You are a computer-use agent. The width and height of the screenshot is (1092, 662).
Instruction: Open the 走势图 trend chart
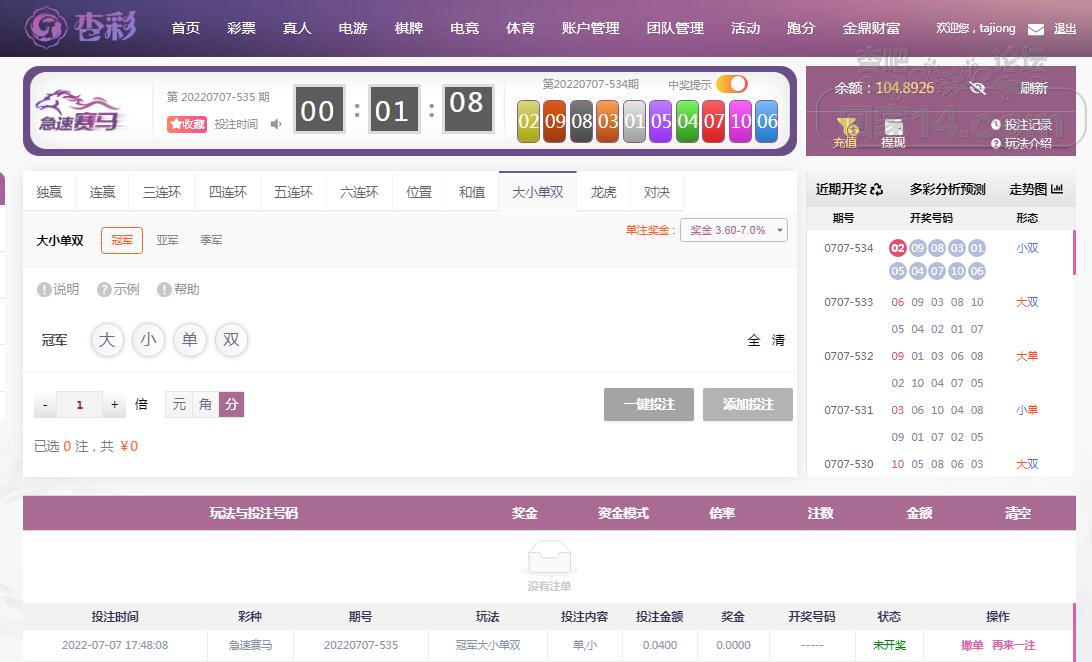pos(1036,189)
